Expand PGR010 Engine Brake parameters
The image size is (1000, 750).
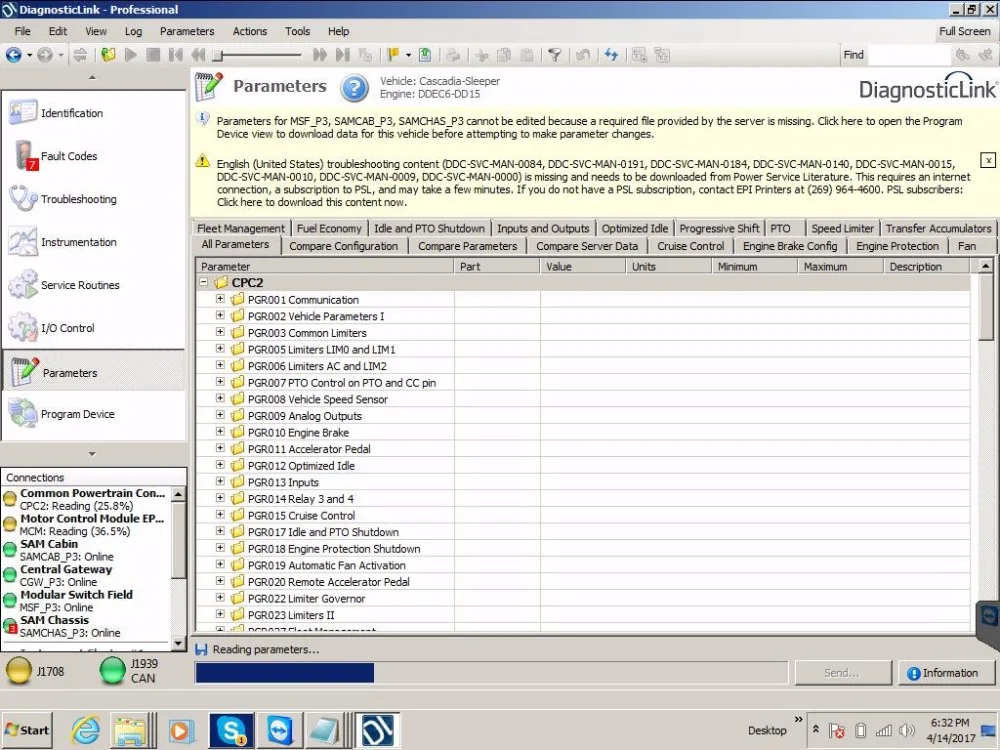(x=222, y=432)
